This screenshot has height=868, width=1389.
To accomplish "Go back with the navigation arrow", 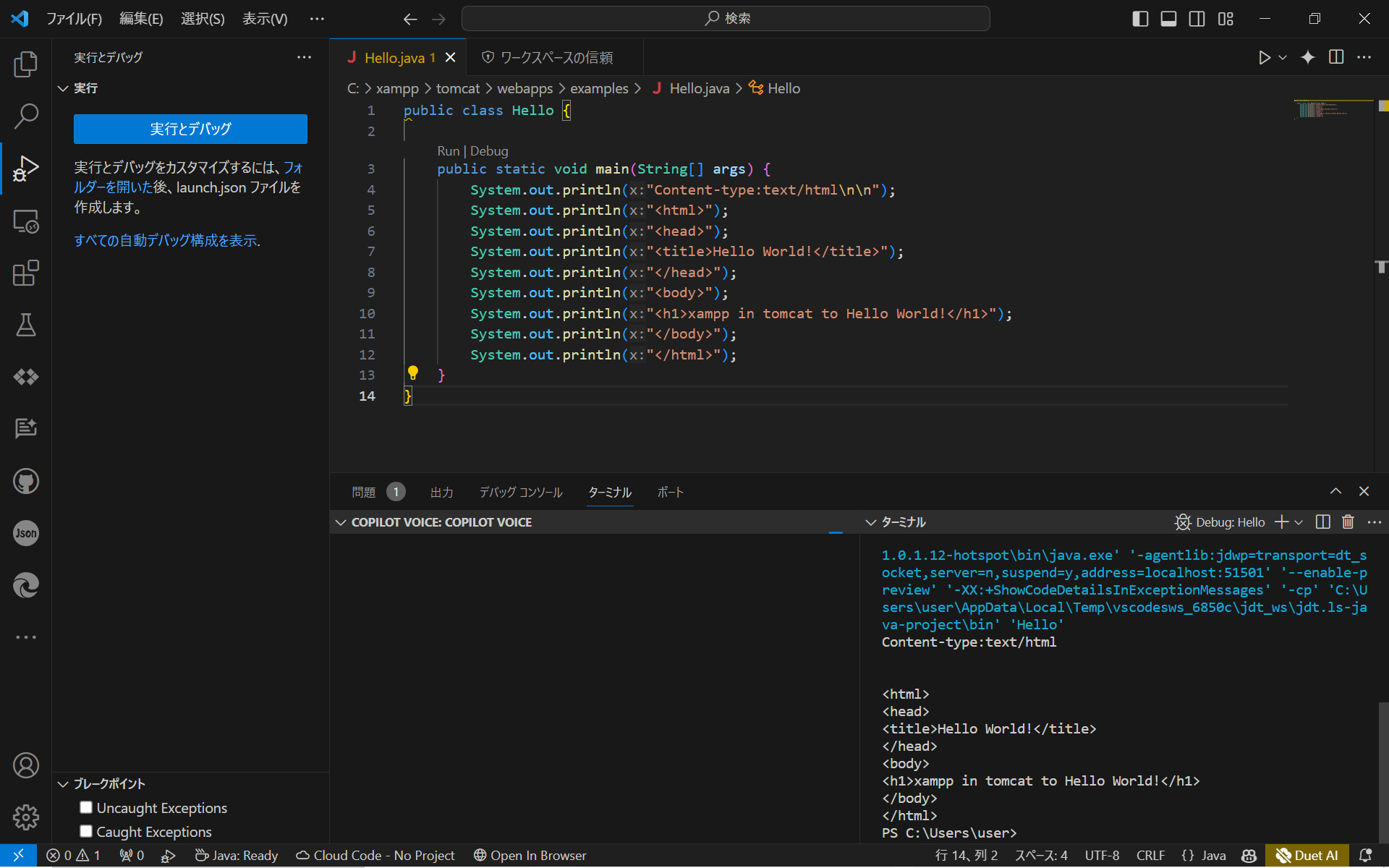I will 410,20.
